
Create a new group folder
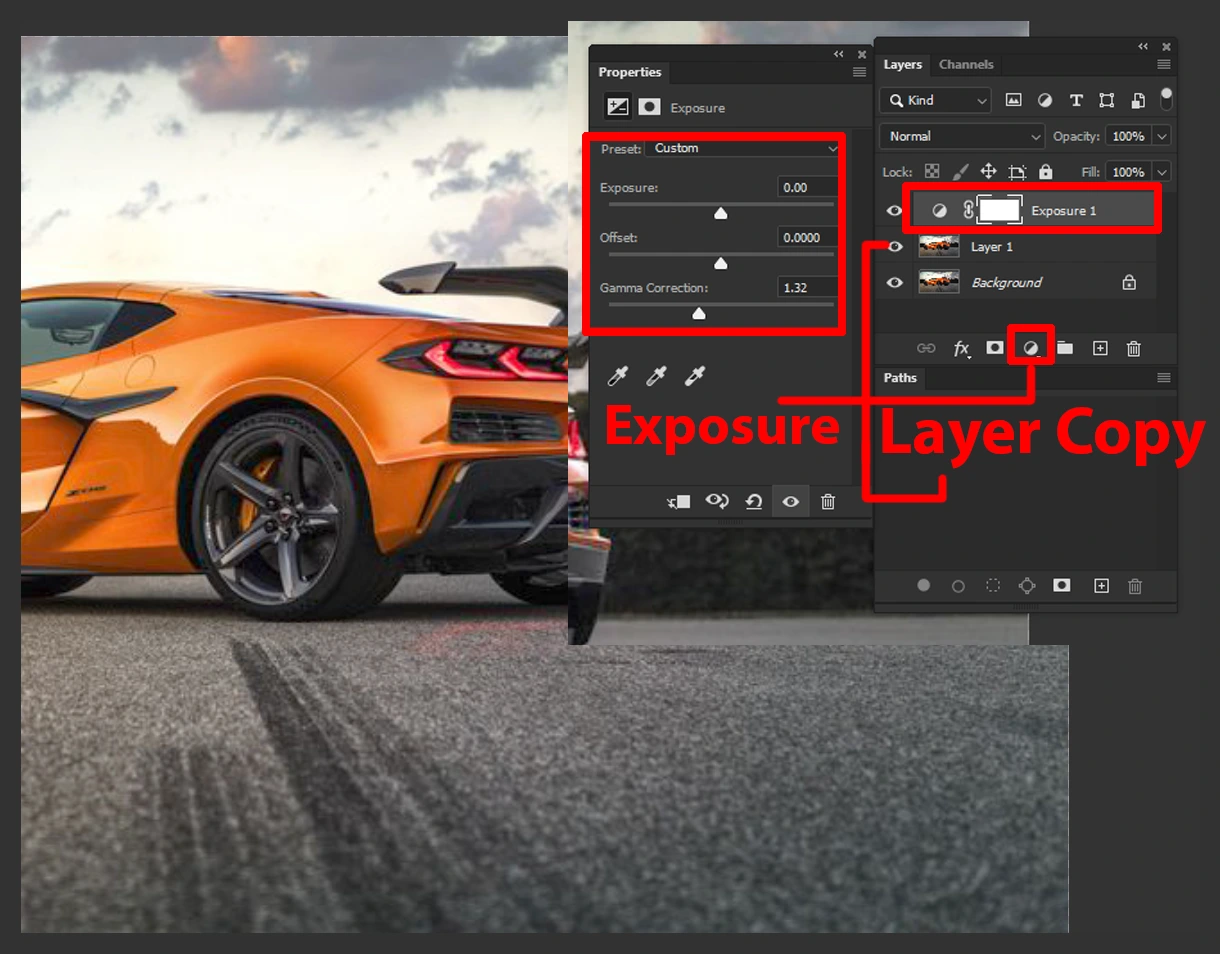1065,348
